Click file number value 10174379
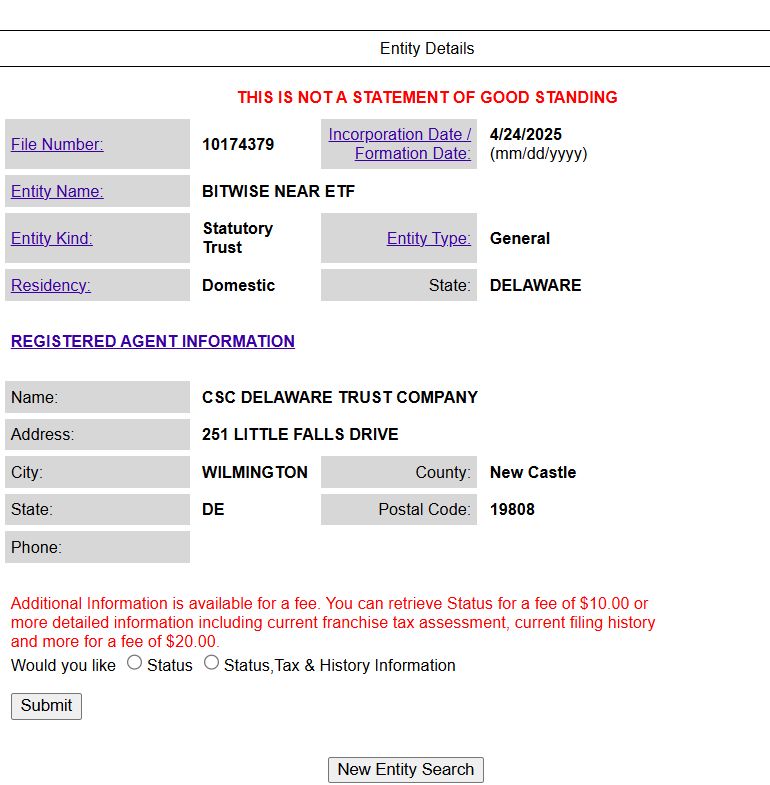Screen dimensions: 770x785 click(x=238, y=145)
